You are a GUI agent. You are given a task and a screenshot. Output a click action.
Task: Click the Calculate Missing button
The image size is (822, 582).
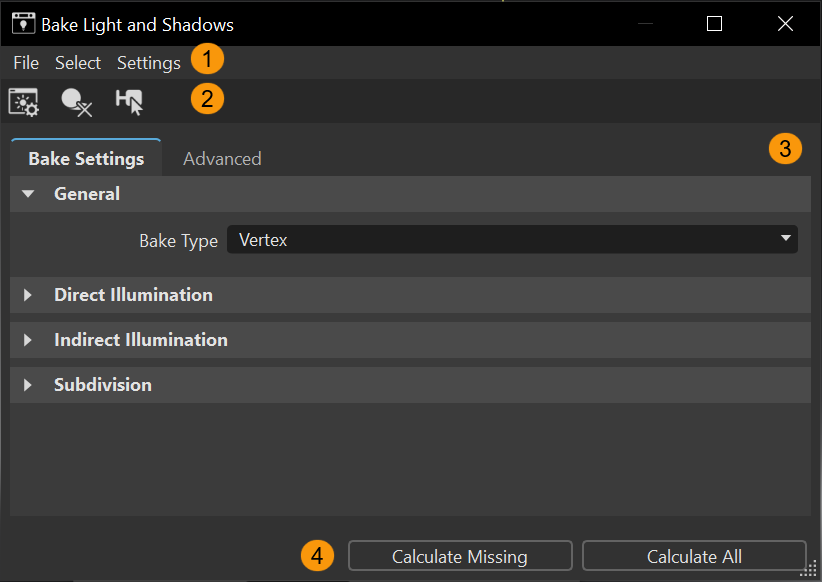[x=460, y=556]
